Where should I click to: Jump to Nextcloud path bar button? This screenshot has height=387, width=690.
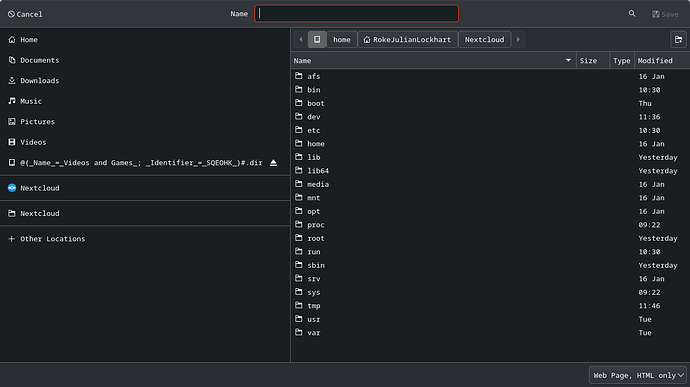tap(484, 40)
